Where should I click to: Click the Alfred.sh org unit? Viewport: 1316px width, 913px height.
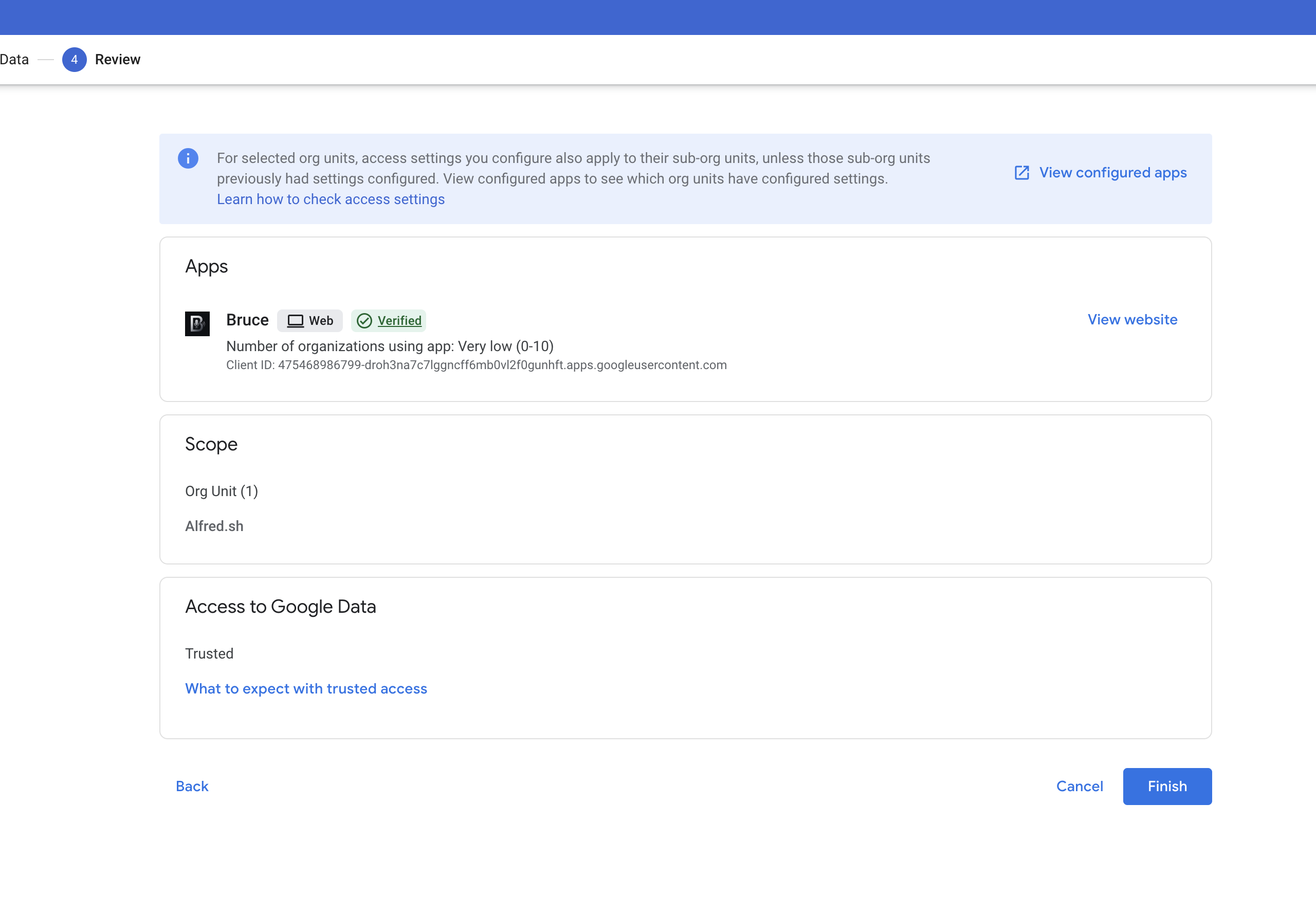pos(214,526)
